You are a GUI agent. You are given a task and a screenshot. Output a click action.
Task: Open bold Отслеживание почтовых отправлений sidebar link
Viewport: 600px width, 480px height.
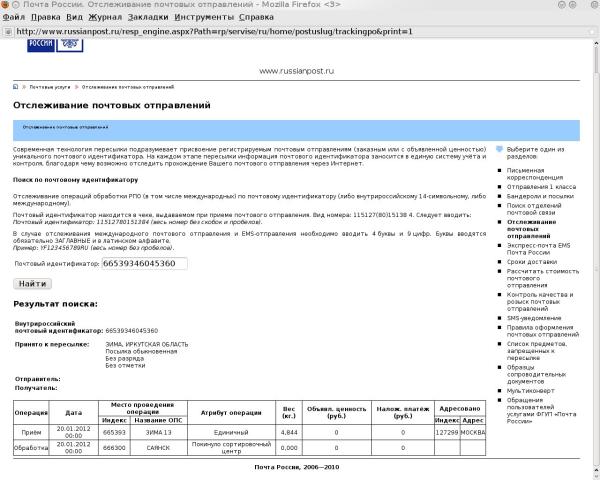point(532,229)
